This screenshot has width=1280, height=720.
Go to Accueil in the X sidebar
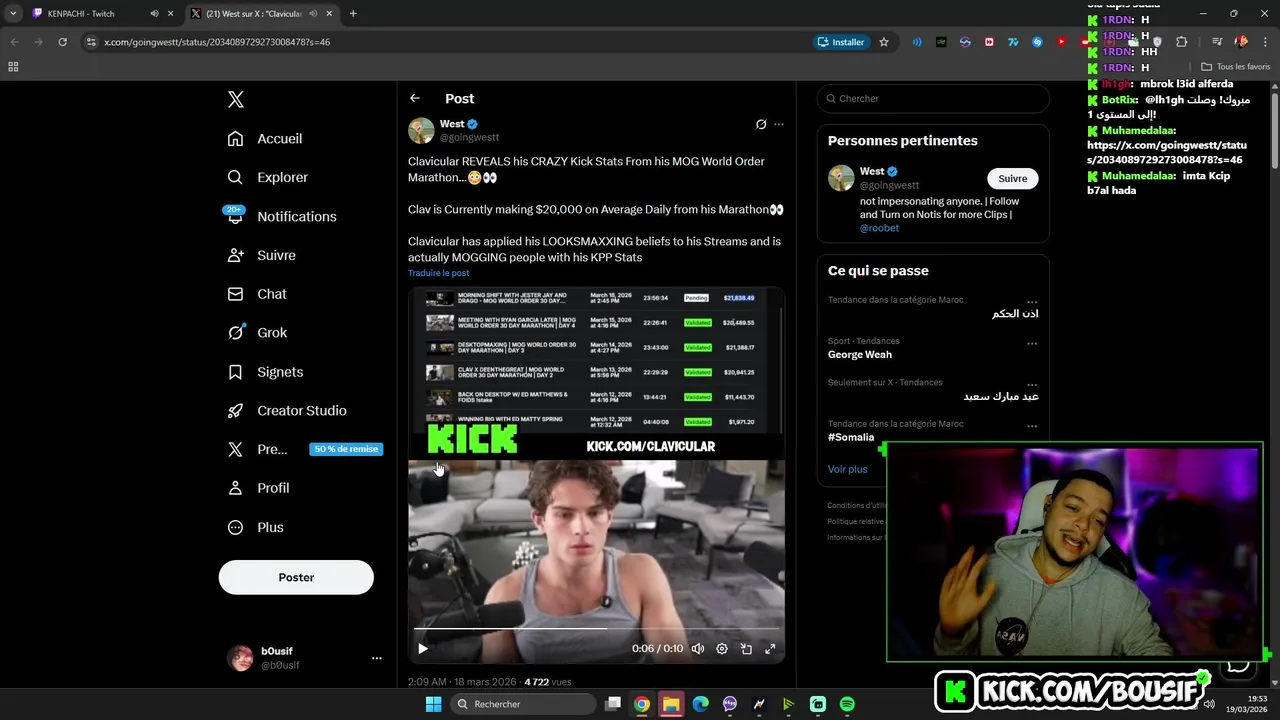coord(265,139)
